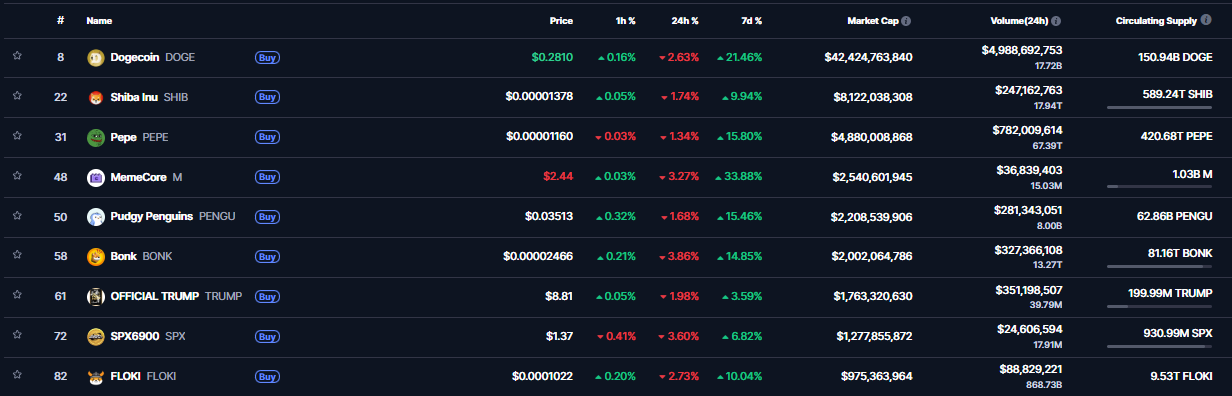Star Dogecoin to add to watchlist
The width and height of the screenshot is (1232, 396).
tap(16, 57)
